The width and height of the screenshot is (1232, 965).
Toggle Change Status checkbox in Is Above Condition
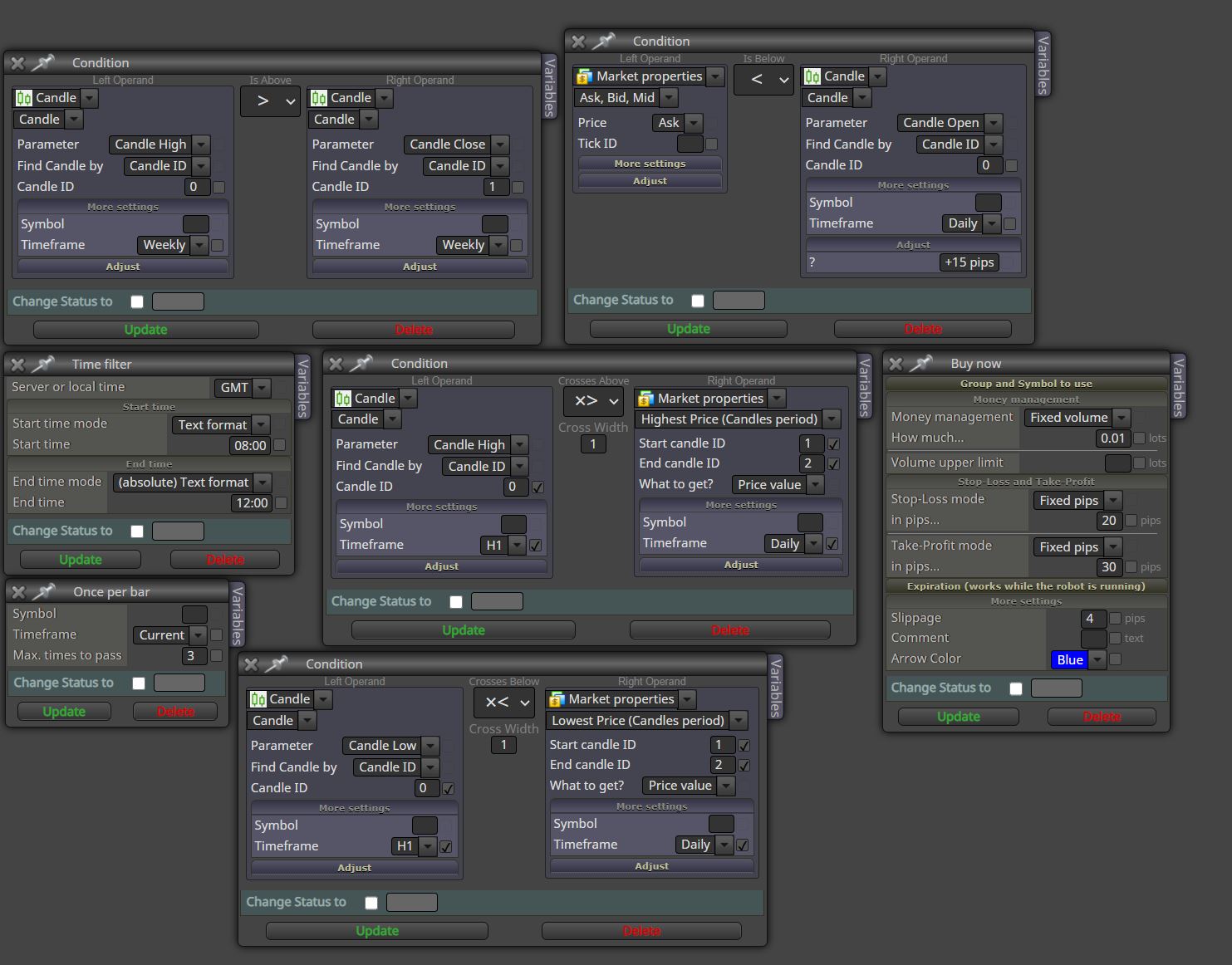137,302
